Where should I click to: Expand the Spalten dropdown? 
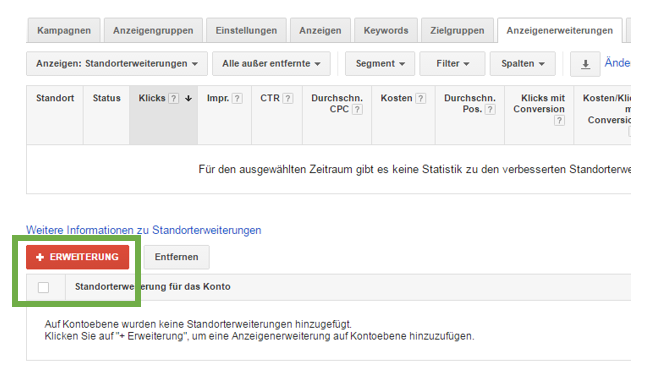[x=523, y=64]
